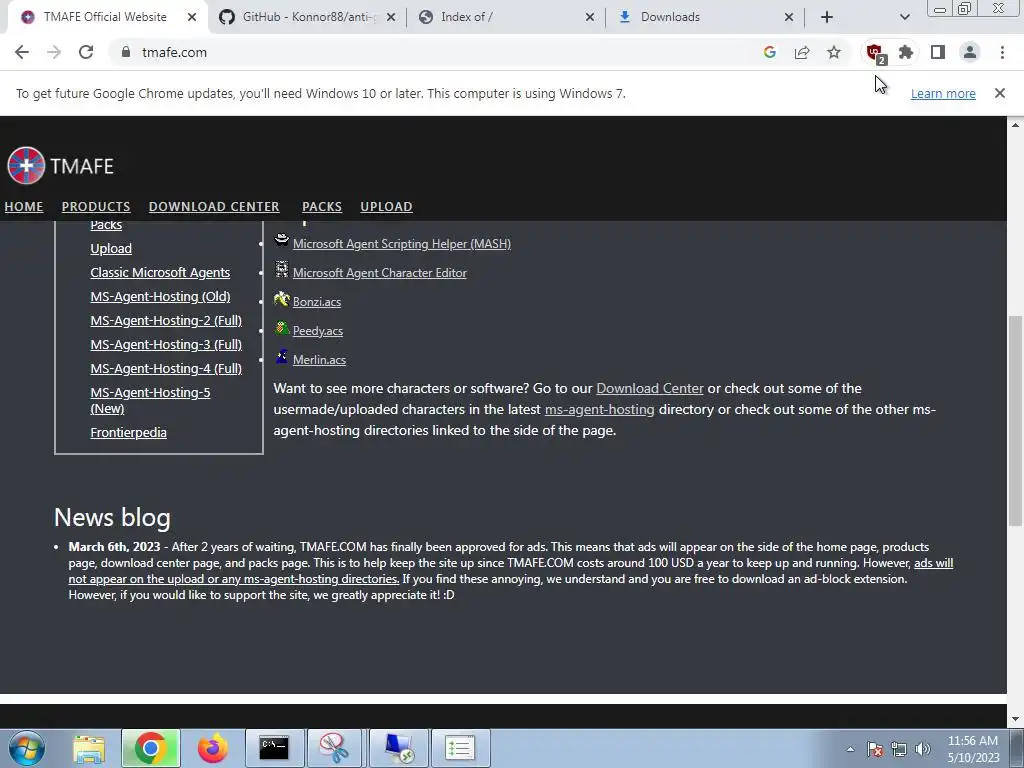The width and height of the screenshot is (1024, 768).
Task: Click the Download Center paragraph link
Action: click(x=650, y=389)
